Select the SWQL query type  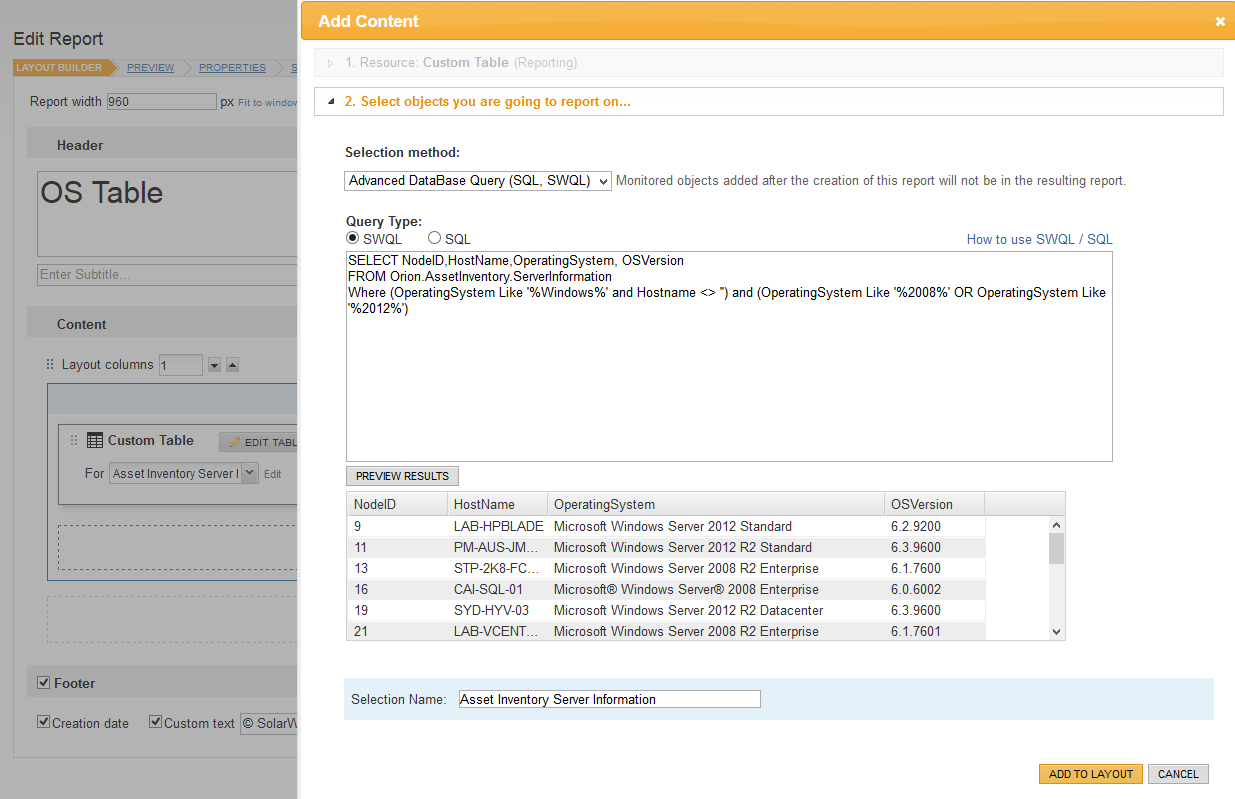(352, 238)
